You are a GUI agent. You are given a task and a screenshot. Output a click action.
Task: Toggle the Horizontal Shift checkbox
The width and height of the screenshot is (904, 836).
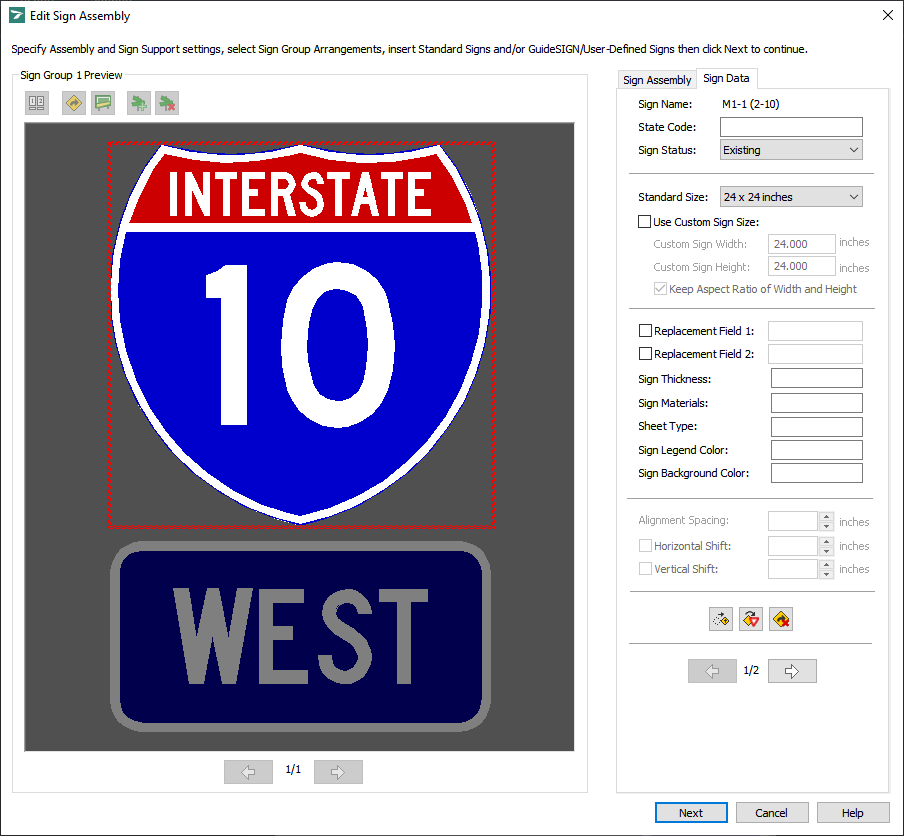(645, 545)
